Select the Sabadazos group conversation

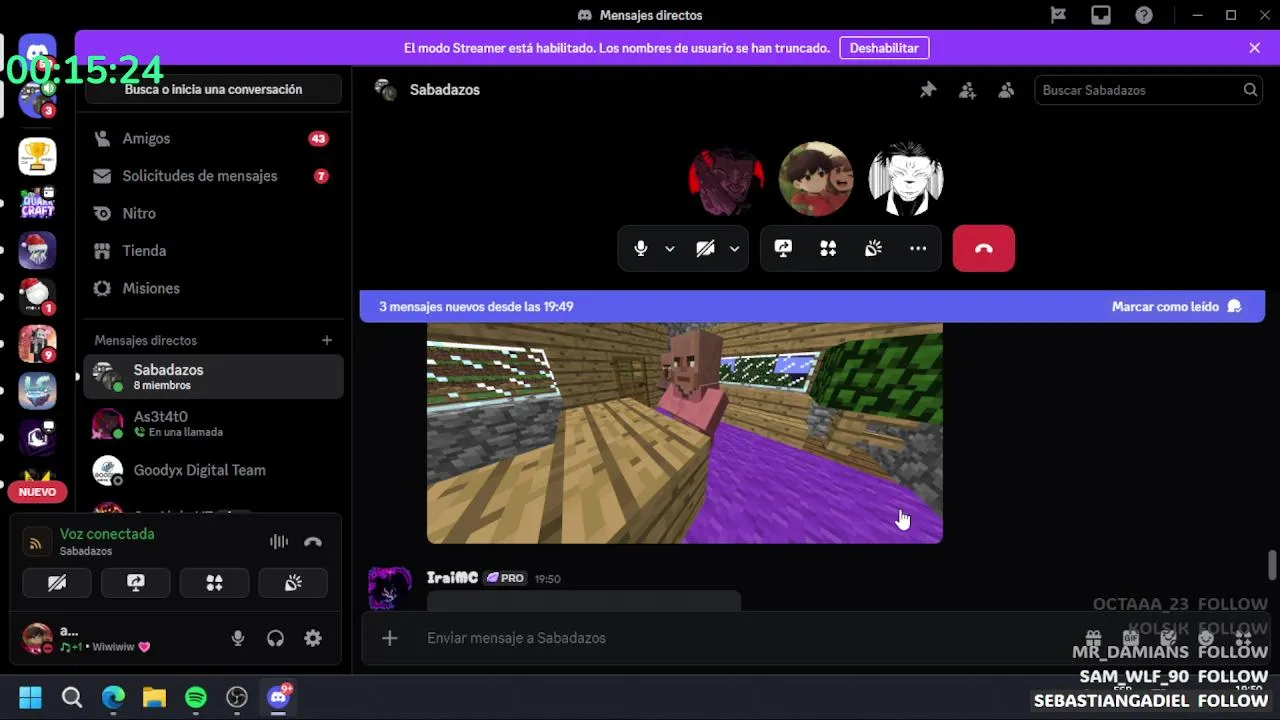click(213, 377)
